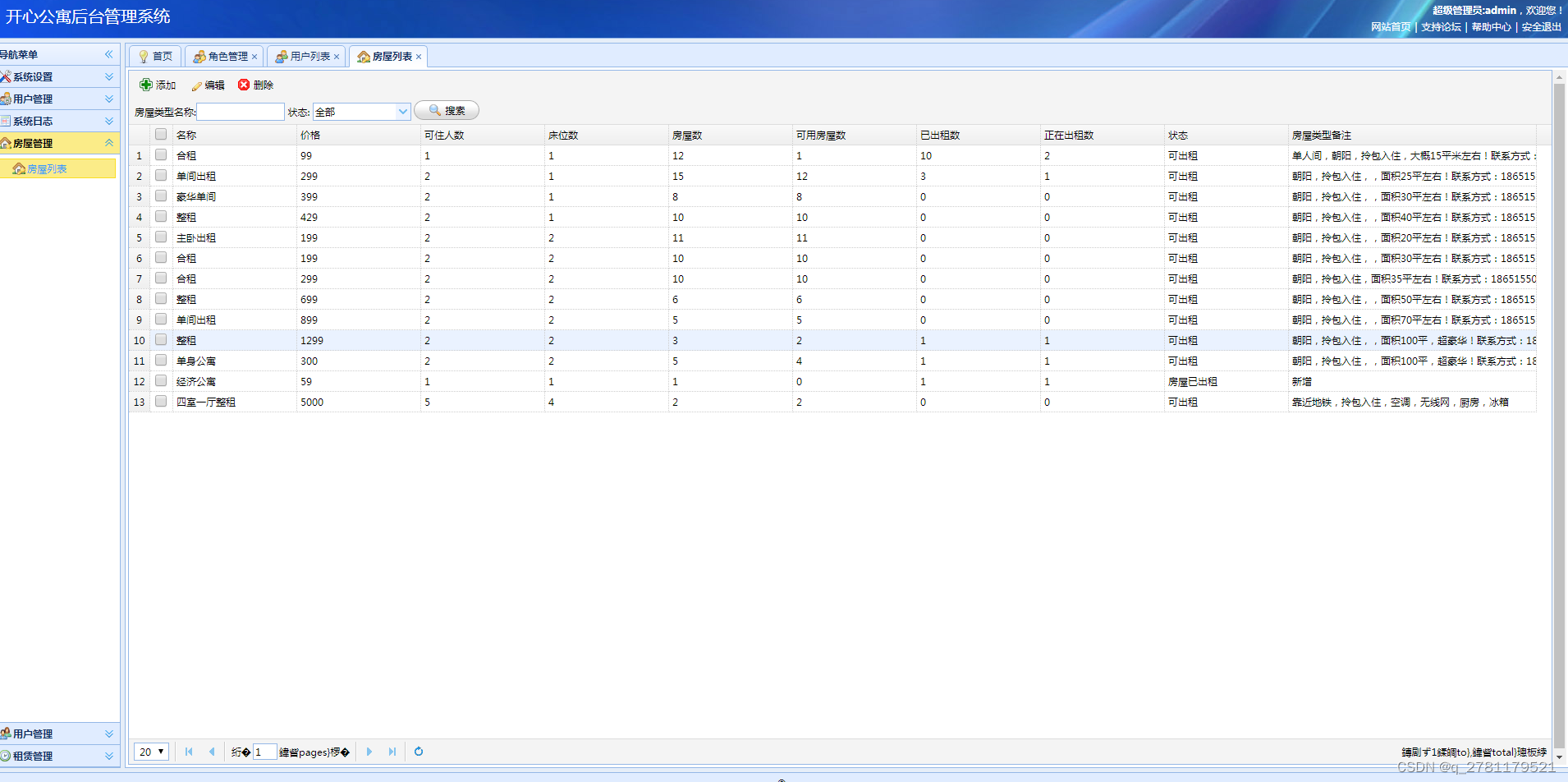1568x782 pixels.
Task: Click the 经济公寓 name cell
Action: click(234, 381)
